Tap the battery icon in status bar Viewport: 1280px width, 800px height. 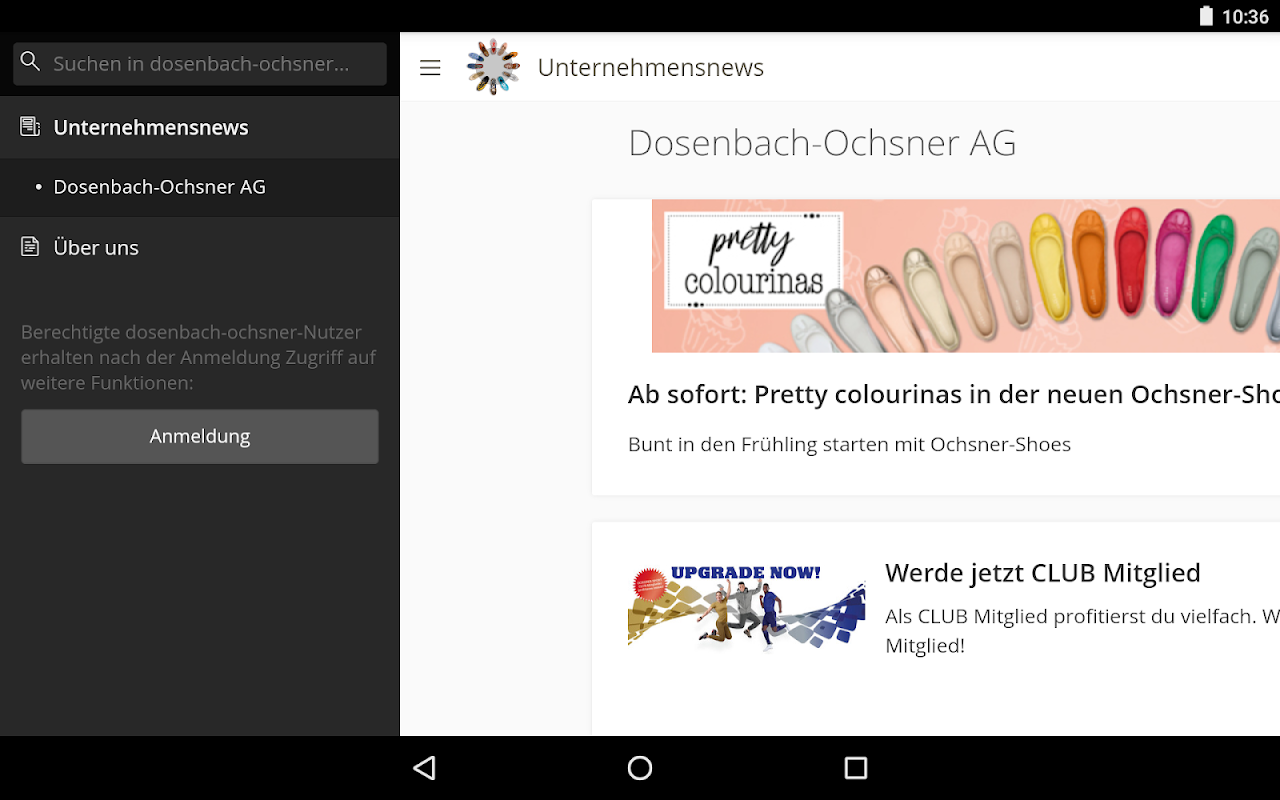coord(1206,16)
